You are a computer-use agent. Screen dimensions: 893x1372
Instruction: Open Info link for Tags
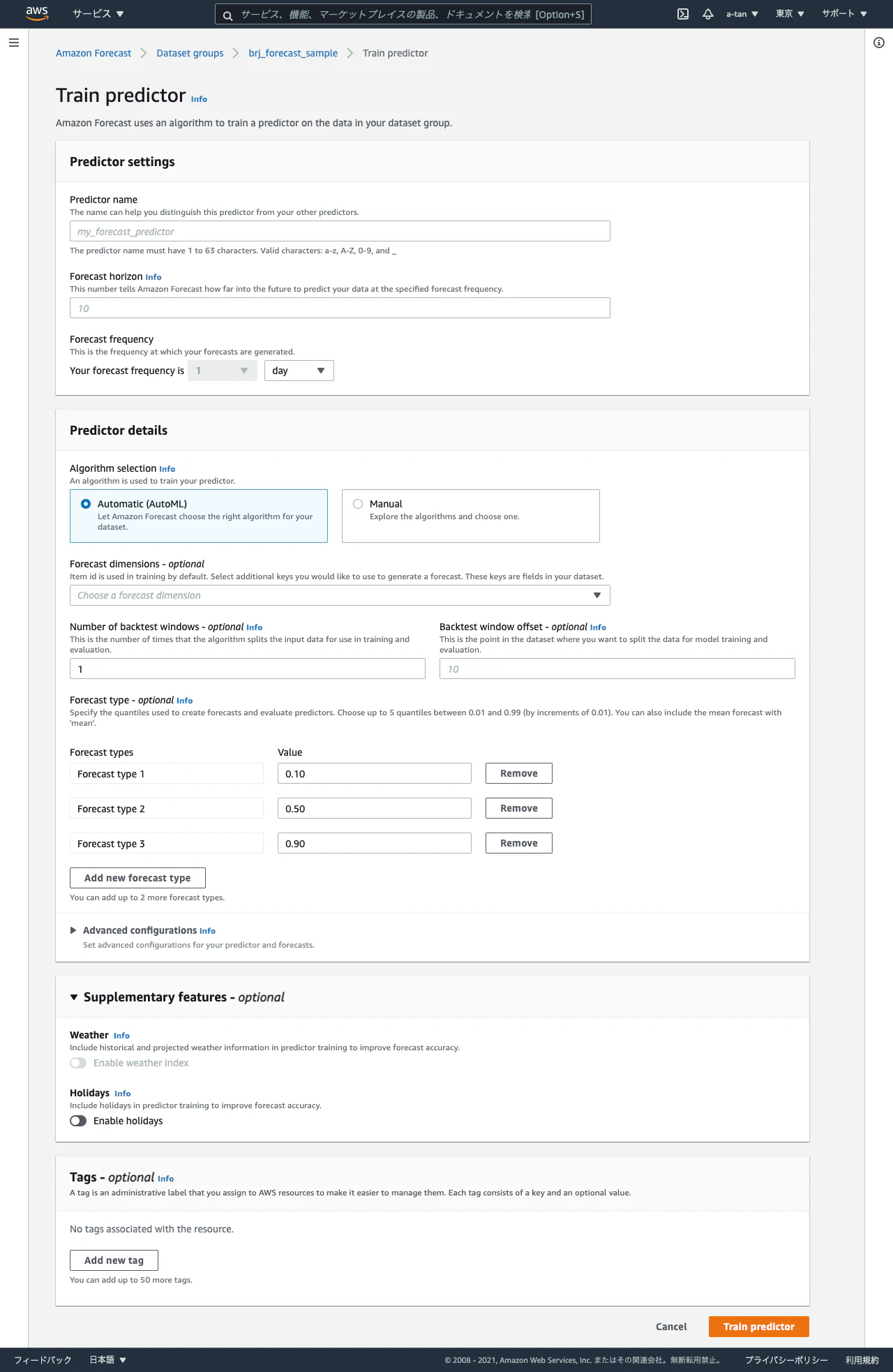click(x=166, y=1179)
